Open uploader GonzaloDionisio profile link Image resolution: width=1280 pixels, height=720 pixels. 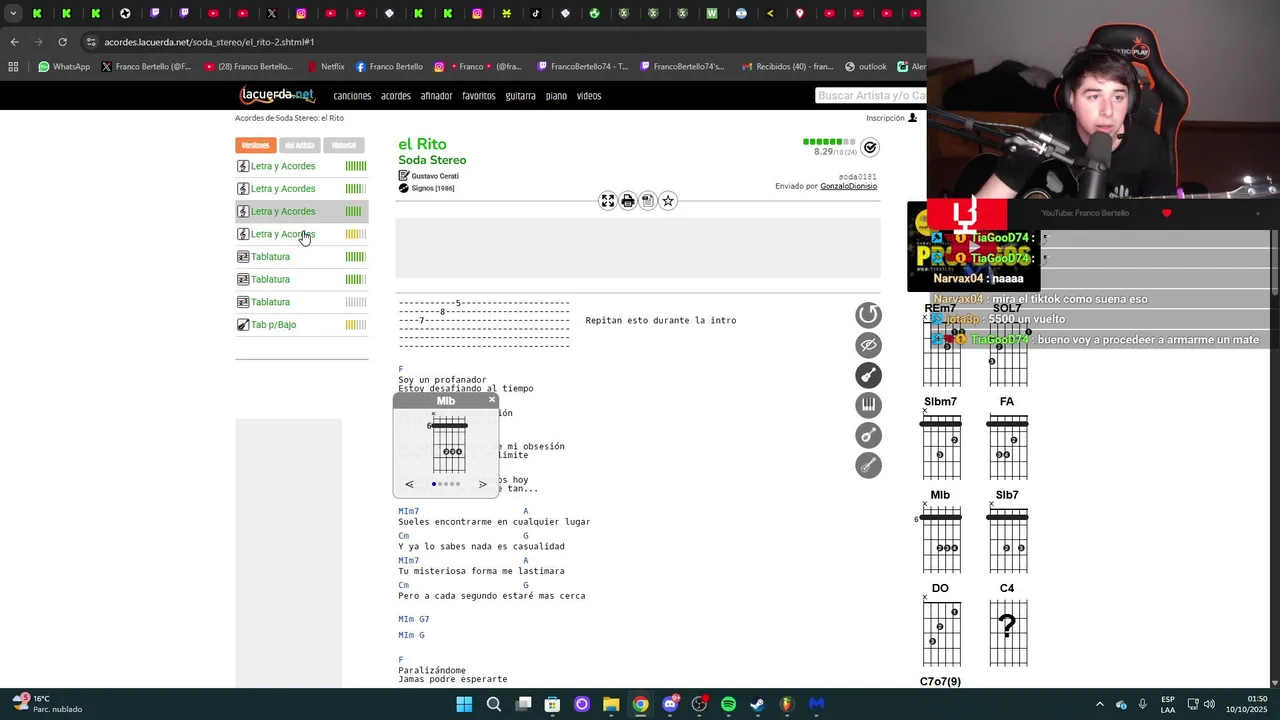click(848, 186)
